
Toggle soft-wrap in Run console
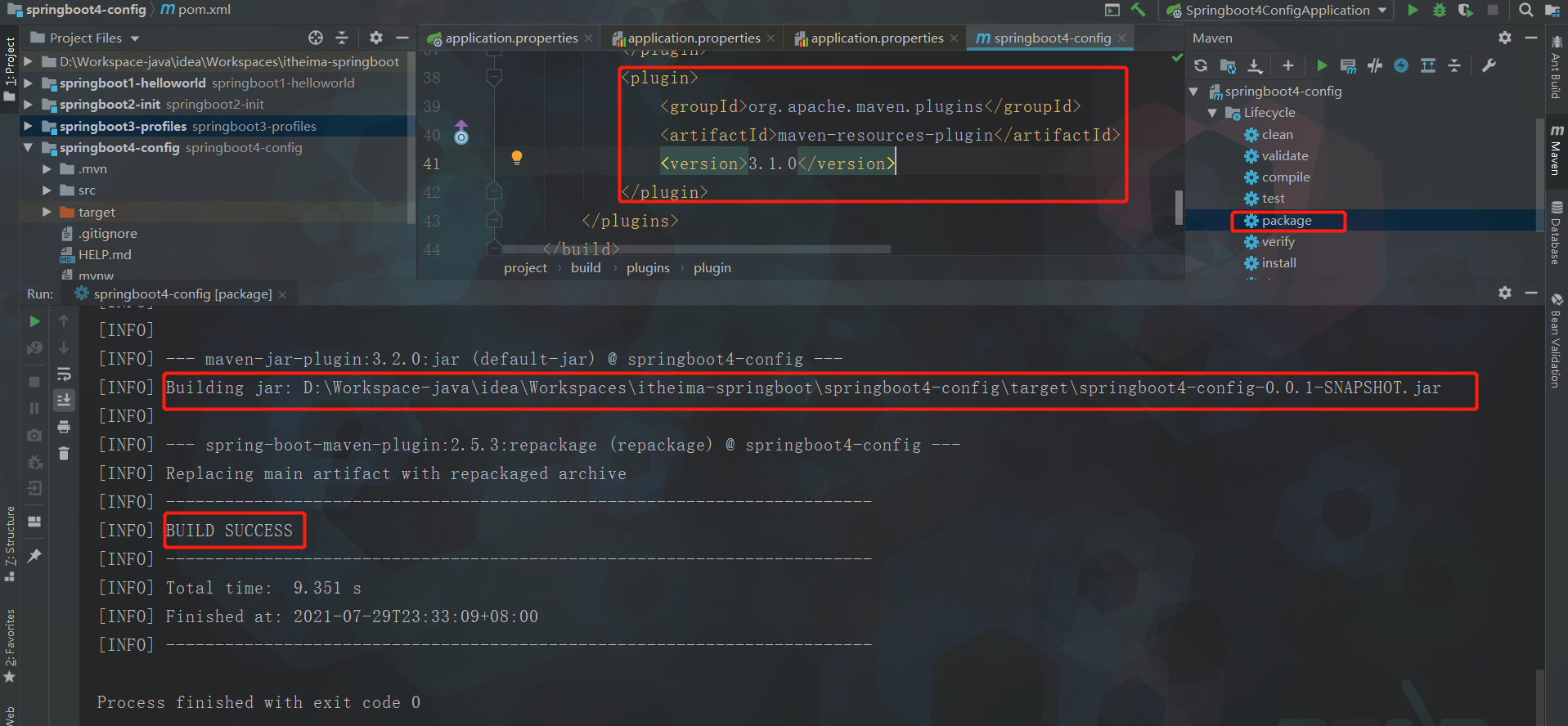(64, 374)
